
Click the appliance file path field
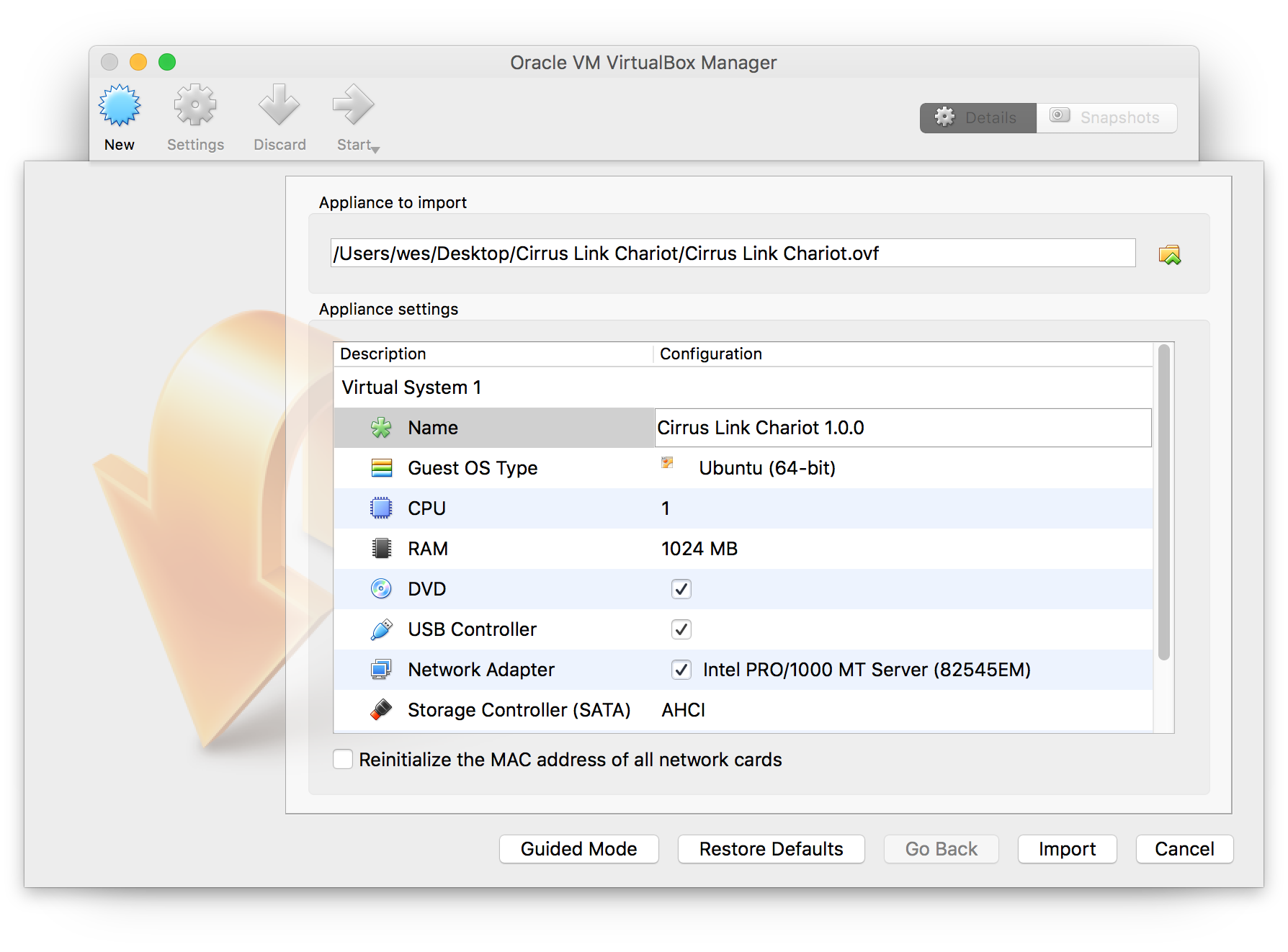pyautogui.click(x=733, y=253)
